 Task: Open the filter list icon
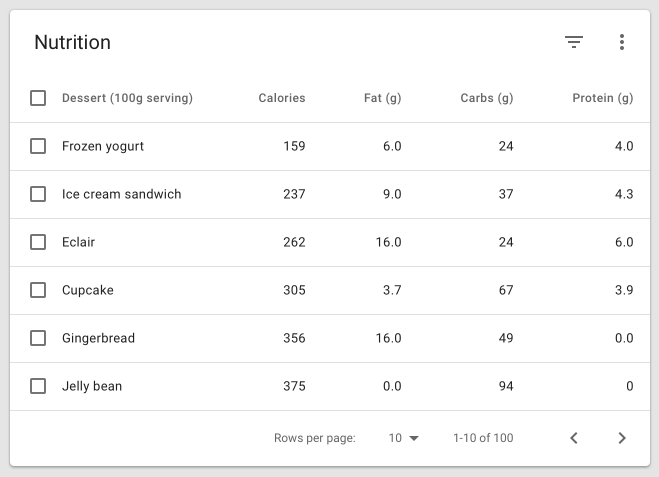[x=574, y=42]
